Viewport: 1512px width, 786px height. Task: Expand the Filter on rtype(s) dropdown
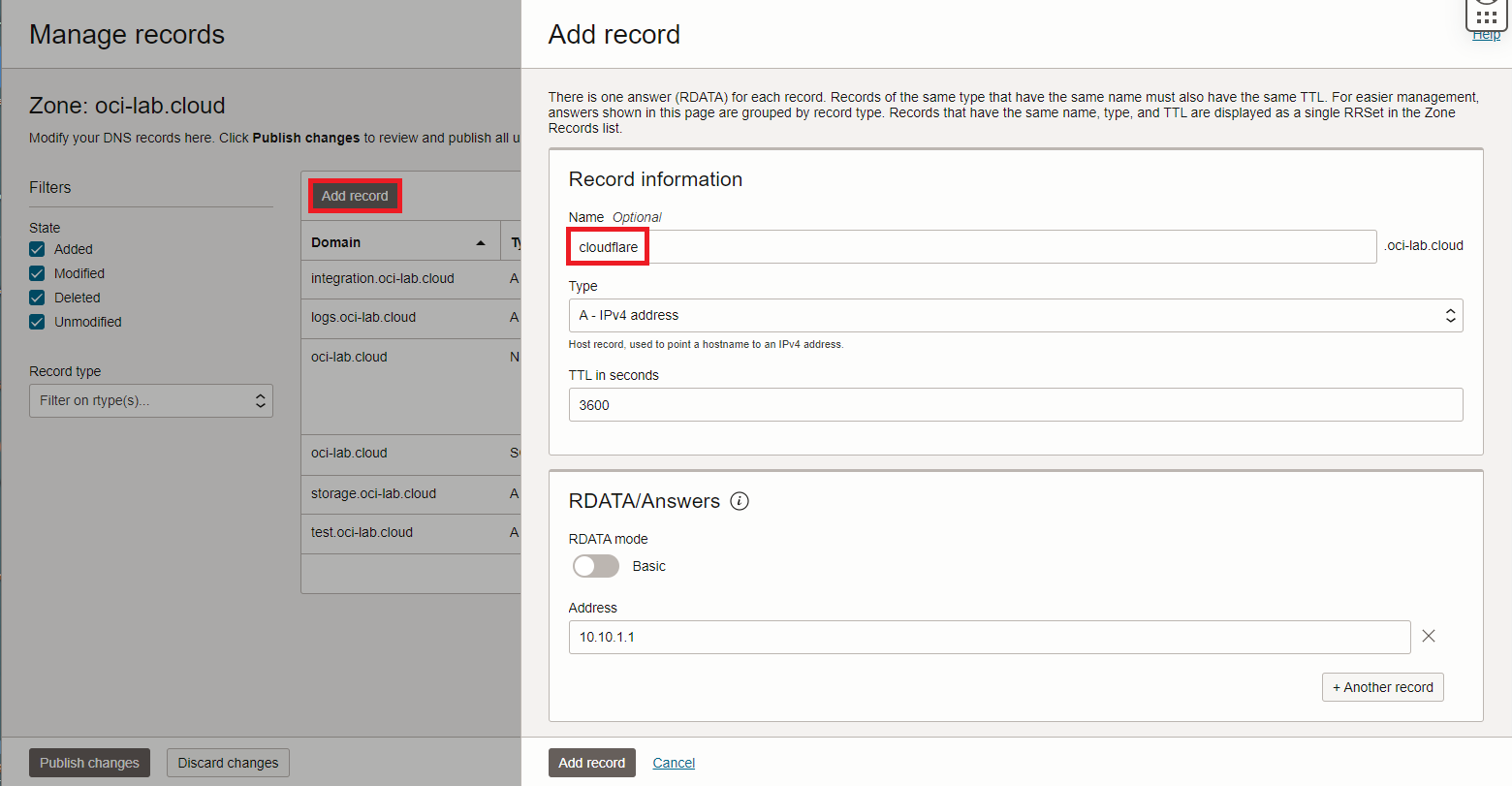(151, 400)
